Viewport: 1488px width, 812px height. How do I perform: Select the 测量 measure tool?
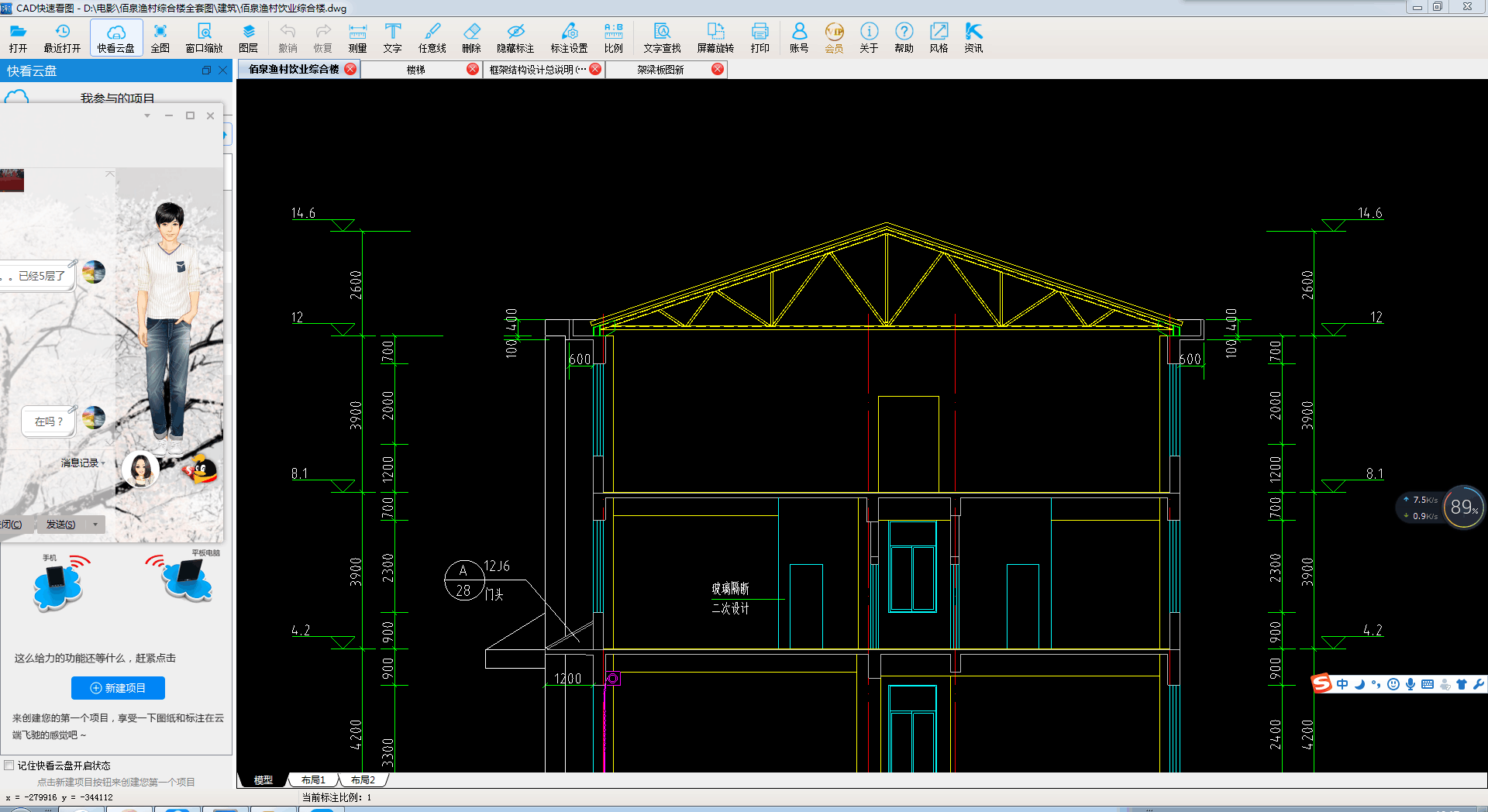coord(357,37)
